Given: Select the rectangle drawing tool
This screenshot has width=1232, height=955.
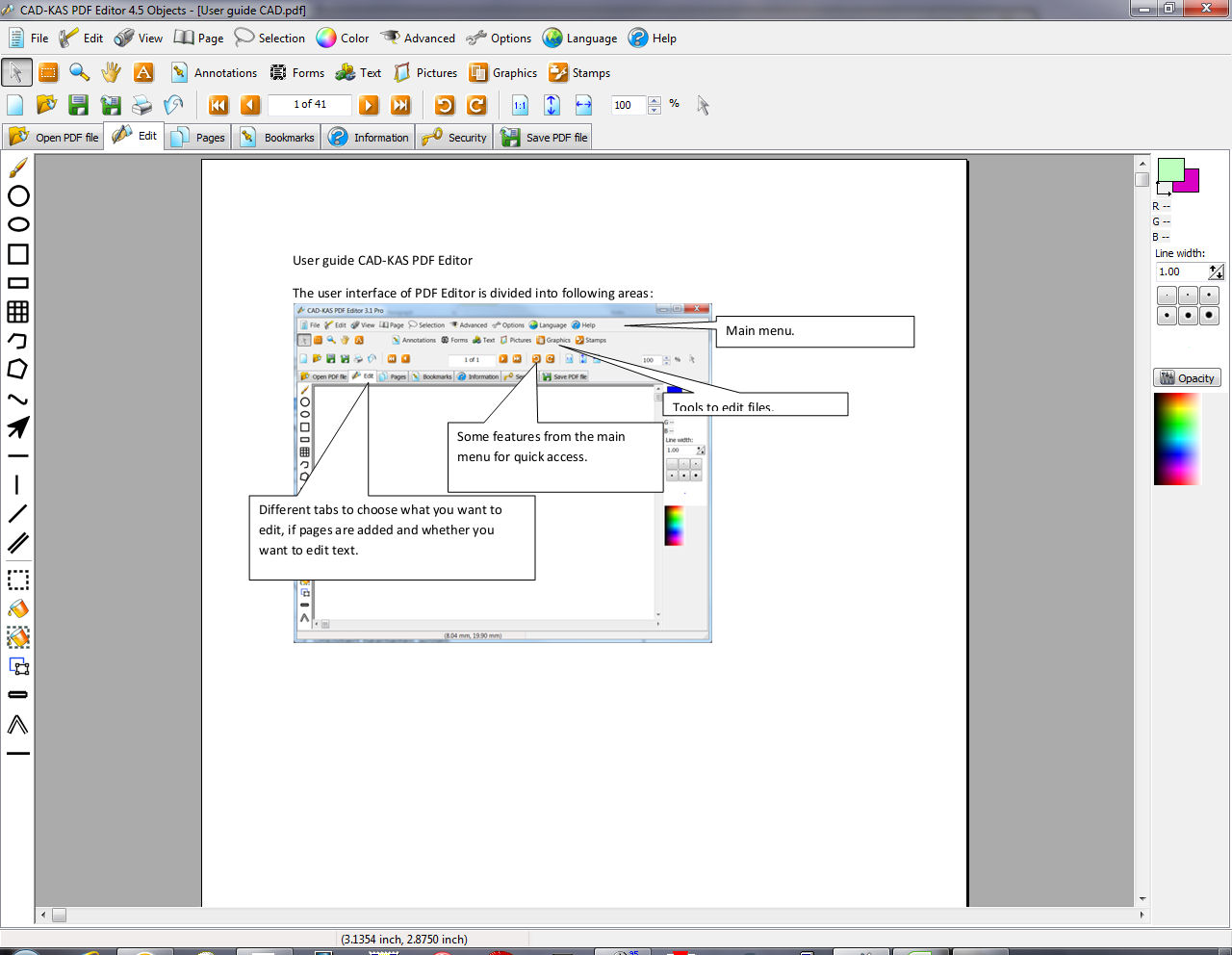Looking at the screenshot, I should (16, 253).
